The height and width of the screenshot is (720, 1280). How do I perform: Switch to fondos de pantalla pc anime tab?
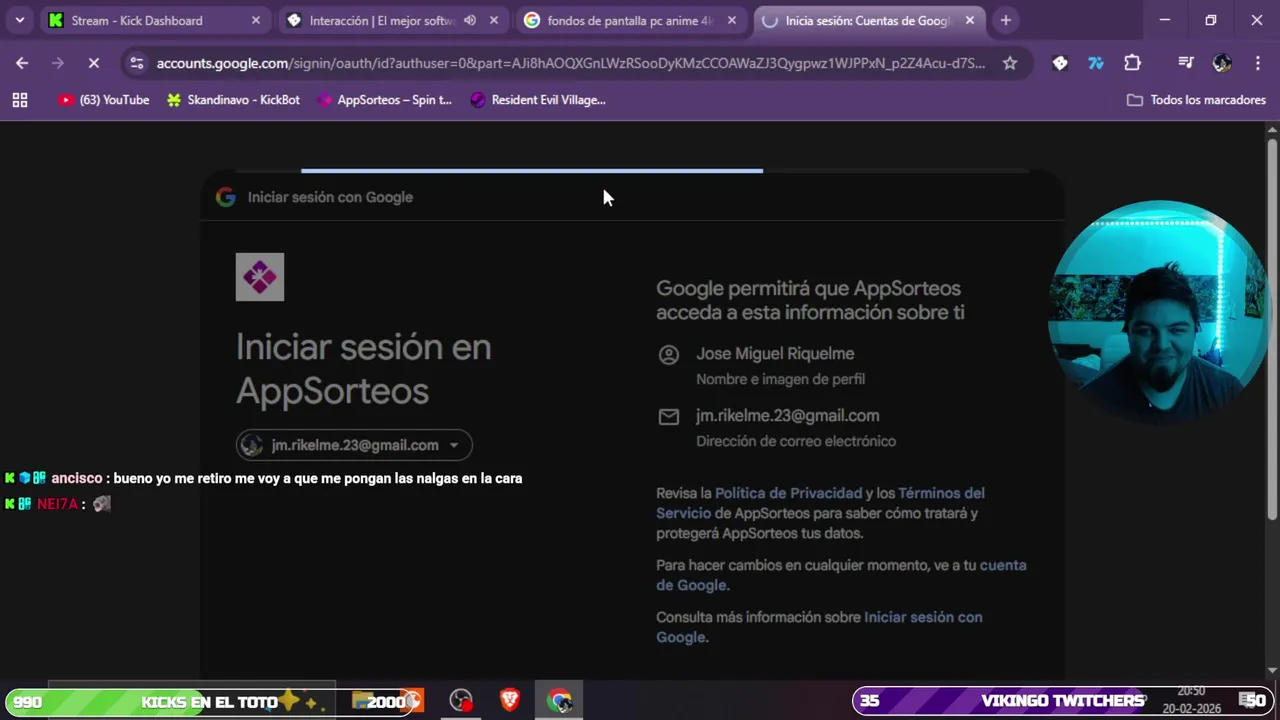pyautogui.click(x=630, y=20)
